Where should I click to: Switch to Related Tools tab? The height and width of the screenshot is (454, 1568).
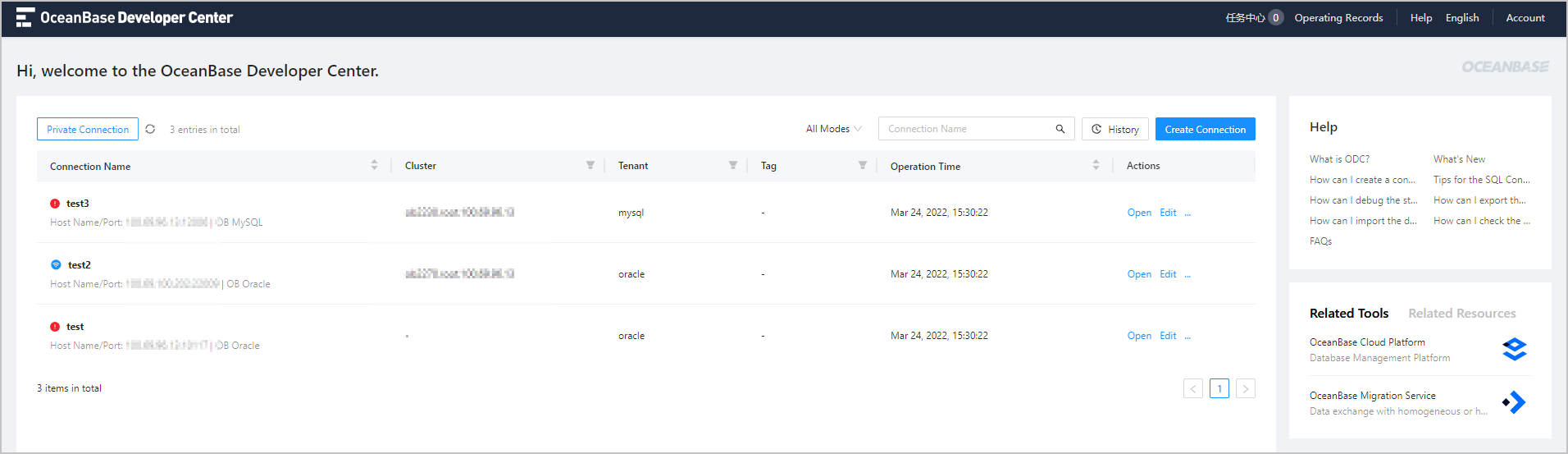pos(1349,314)
